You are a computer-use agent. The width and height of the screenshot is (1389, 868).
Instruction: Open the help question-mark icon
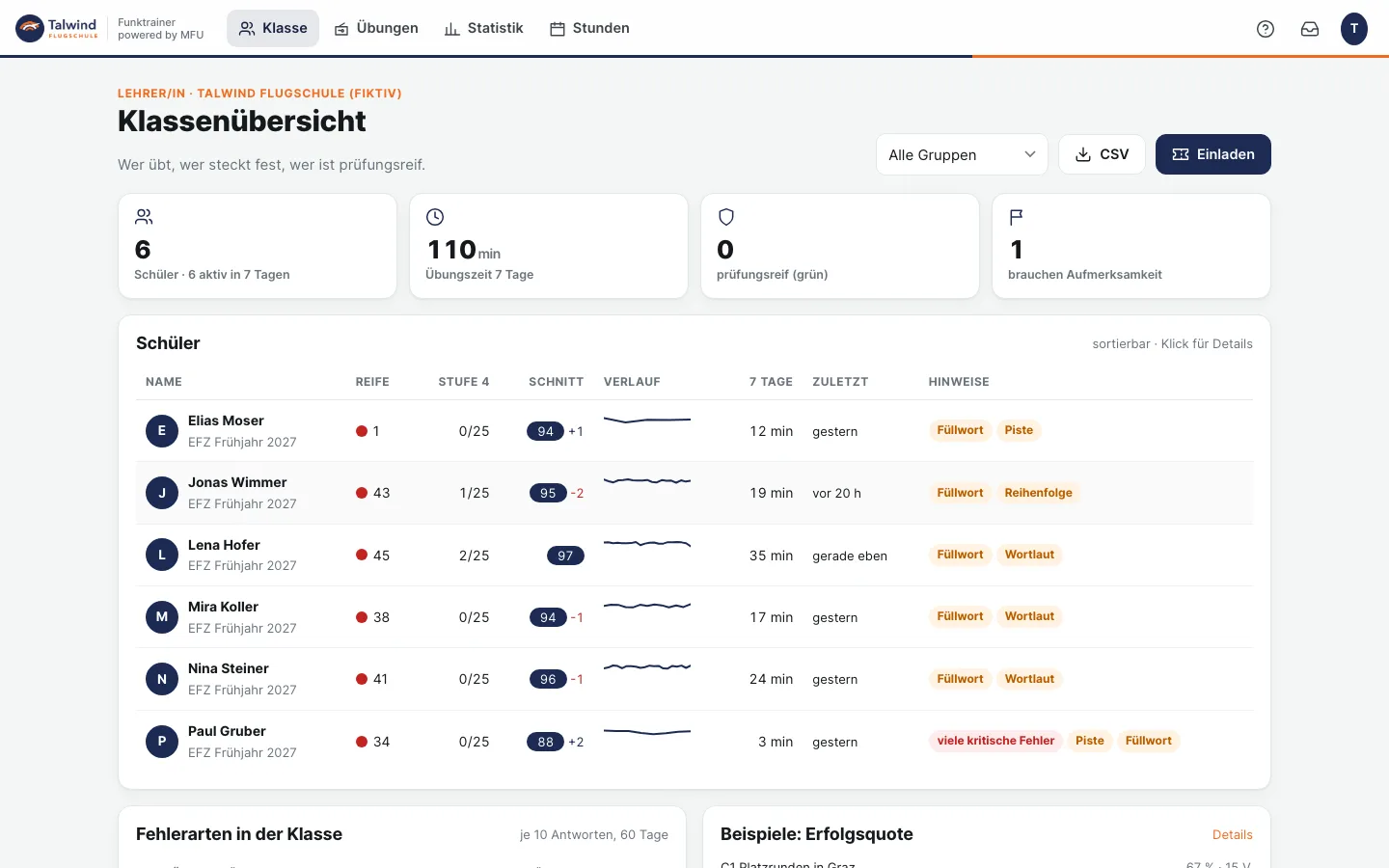[1266, 29]
